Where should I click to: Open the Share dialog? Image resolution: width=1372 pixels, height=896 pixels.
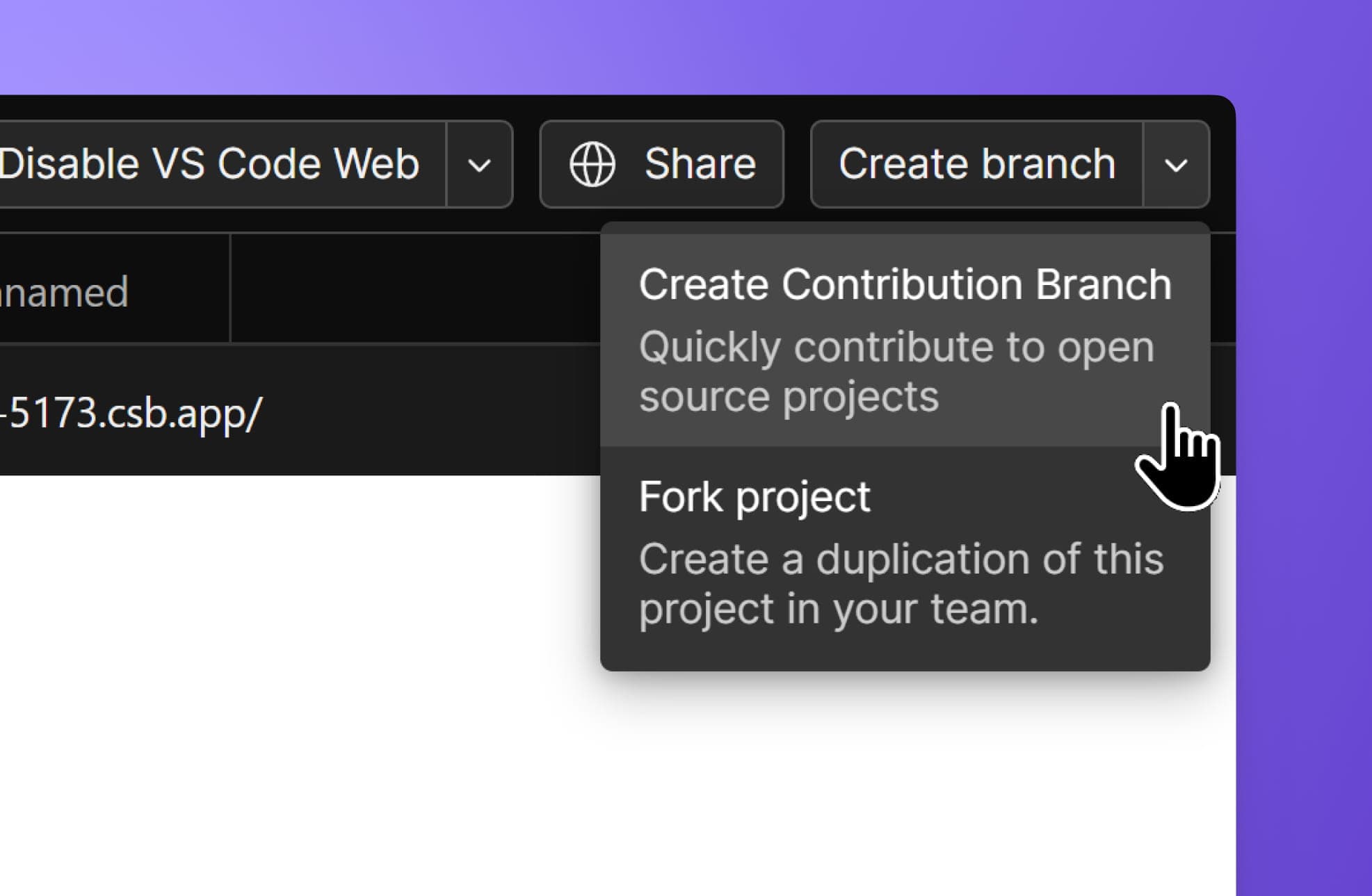pyautogui.click(x=660, y=163)
